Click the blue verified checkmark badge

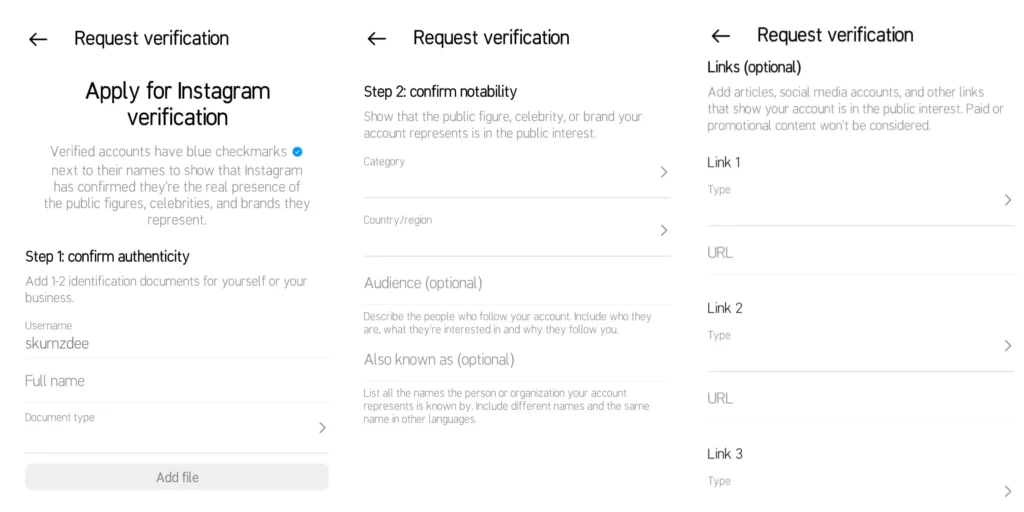click(297, 151)
